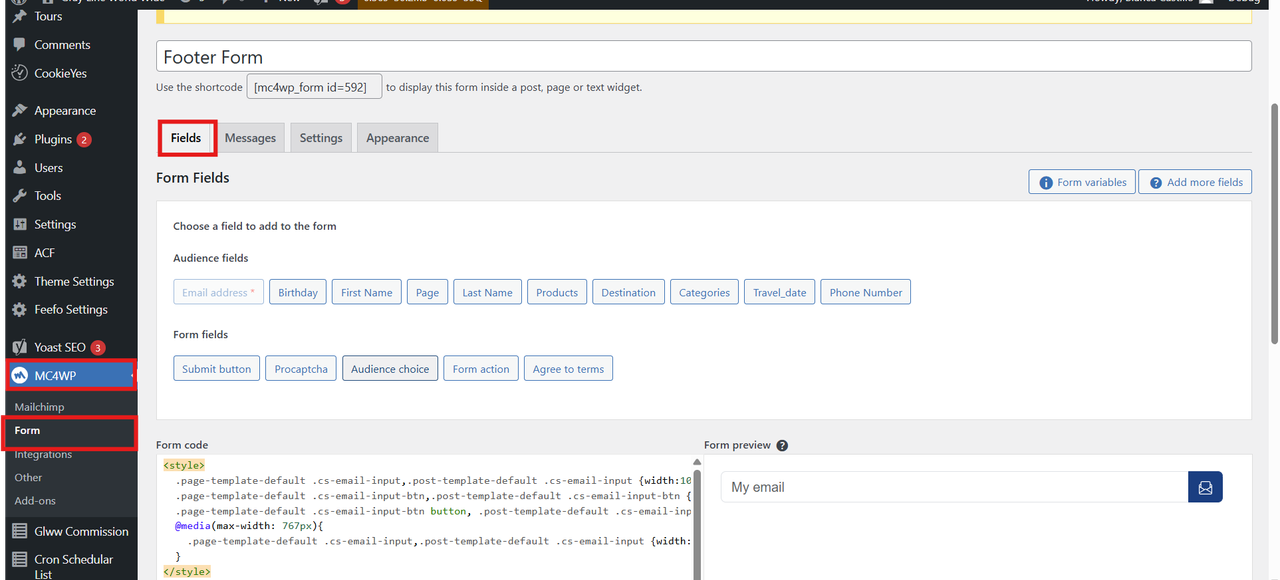Click the Add more fields button
The image size is (1280, 580).
point(1195,182)
